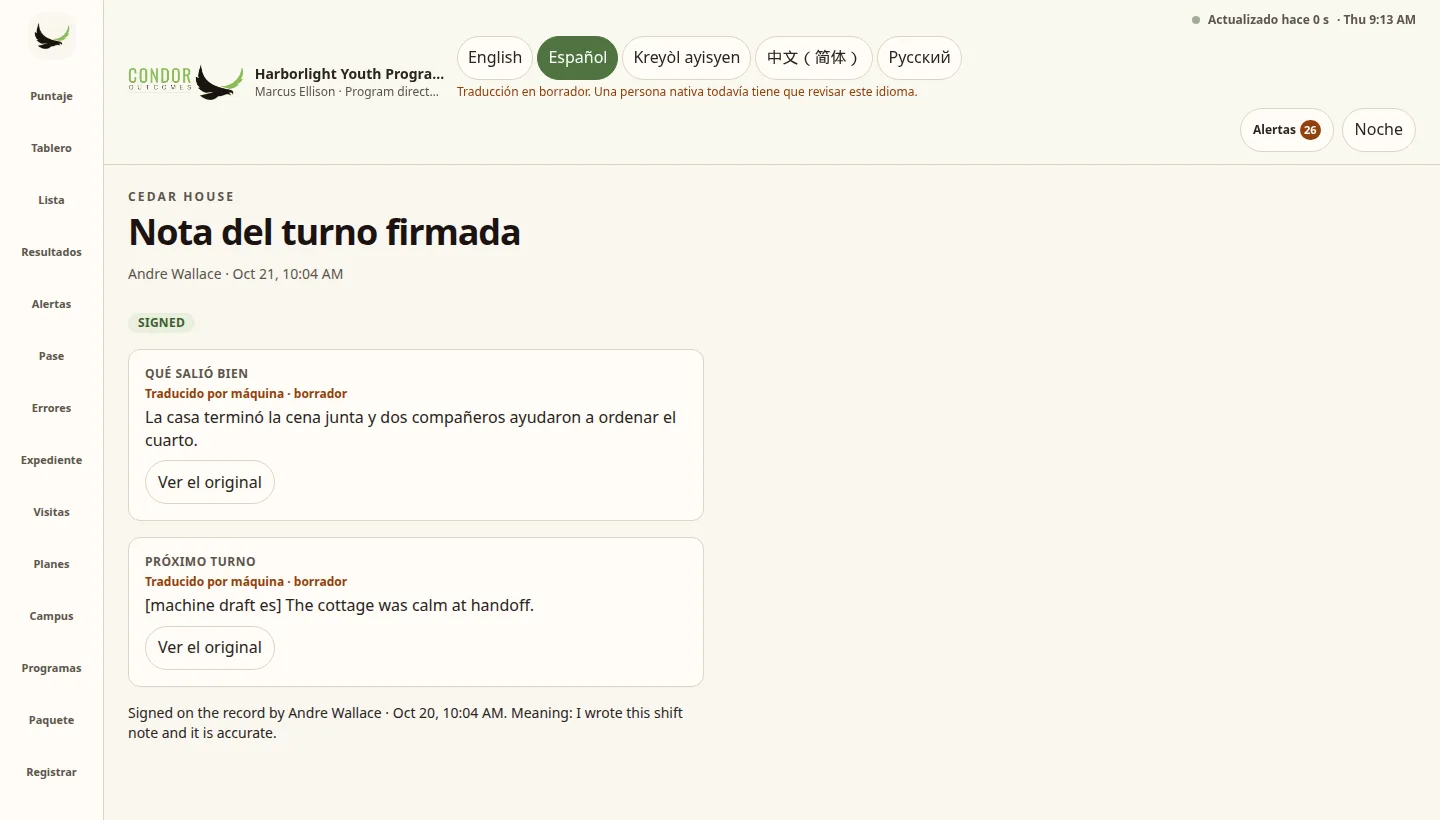This screenshot has height=820, width=1440.
Task: Click the QUÉ SALIÓ BIEN card heading
Action: point(196,374)
